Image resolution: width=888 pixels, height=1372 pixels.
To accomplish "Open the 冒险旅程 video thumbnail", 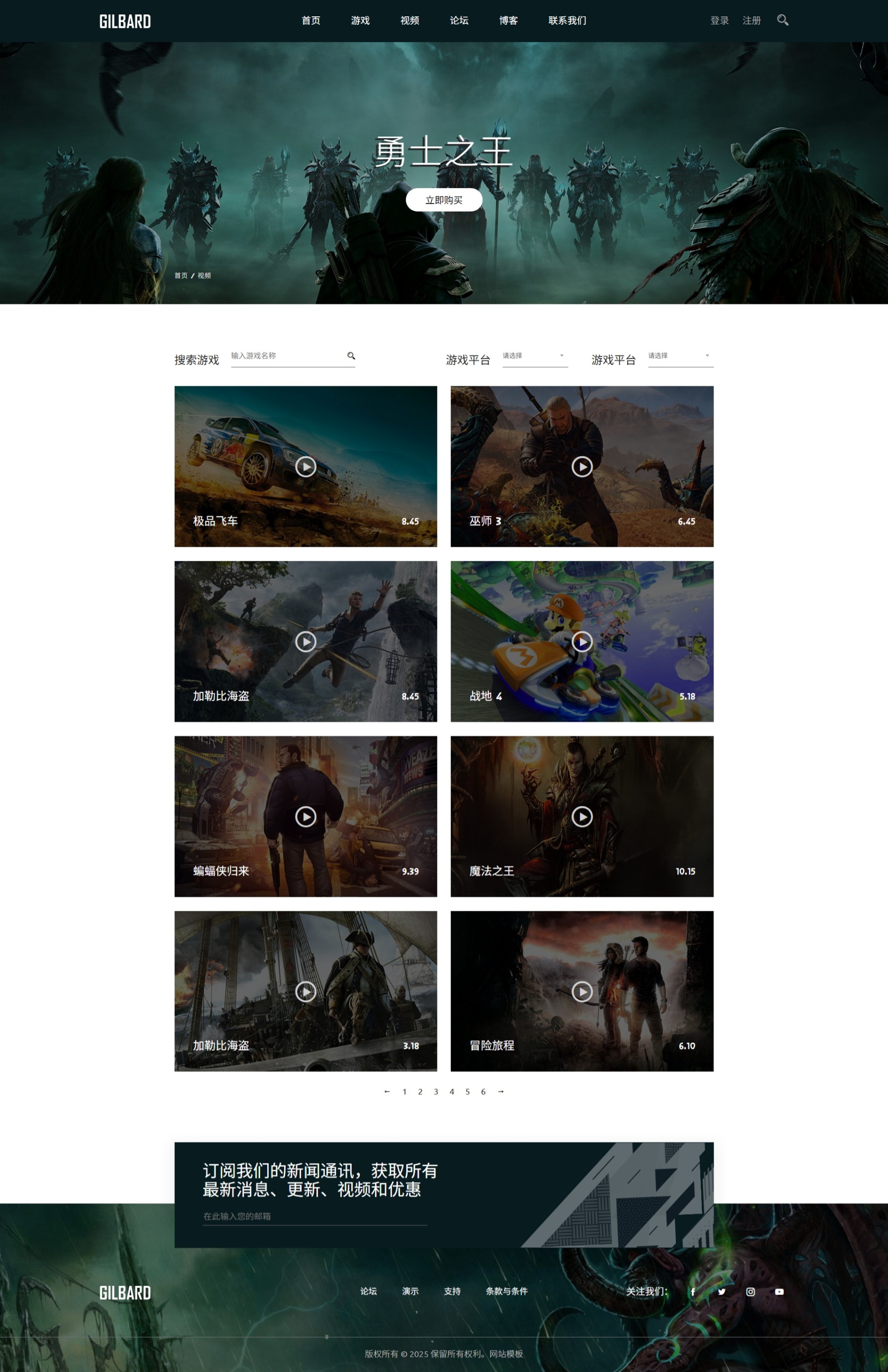I will point(582,991).
